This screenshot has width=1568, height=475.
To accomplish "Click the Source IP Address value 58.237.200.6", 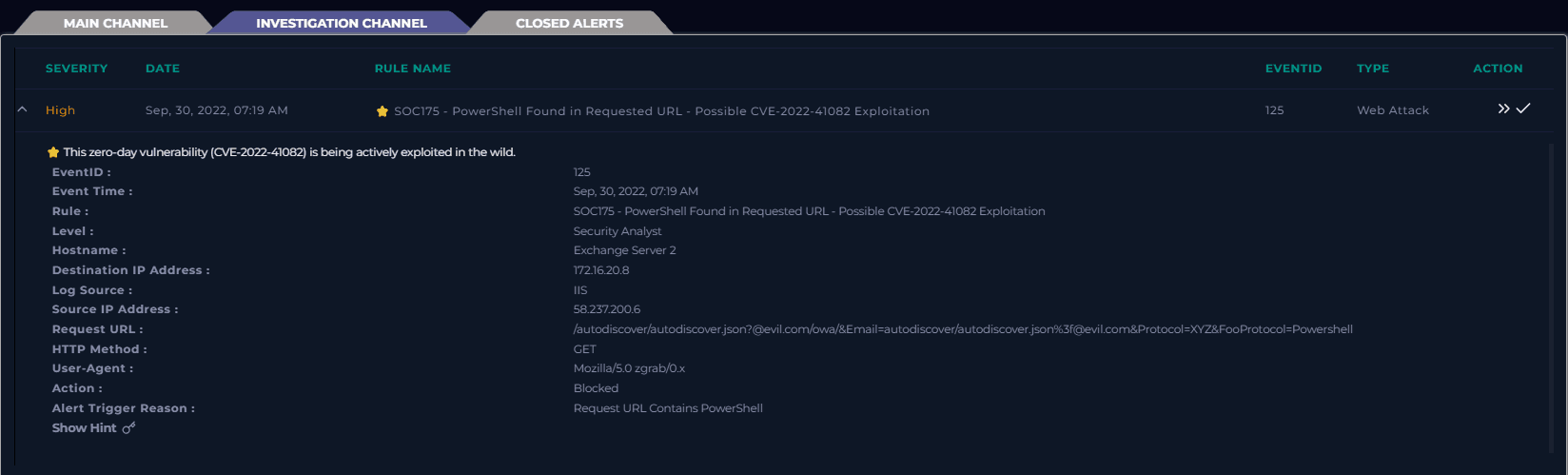I will point(607,309).
